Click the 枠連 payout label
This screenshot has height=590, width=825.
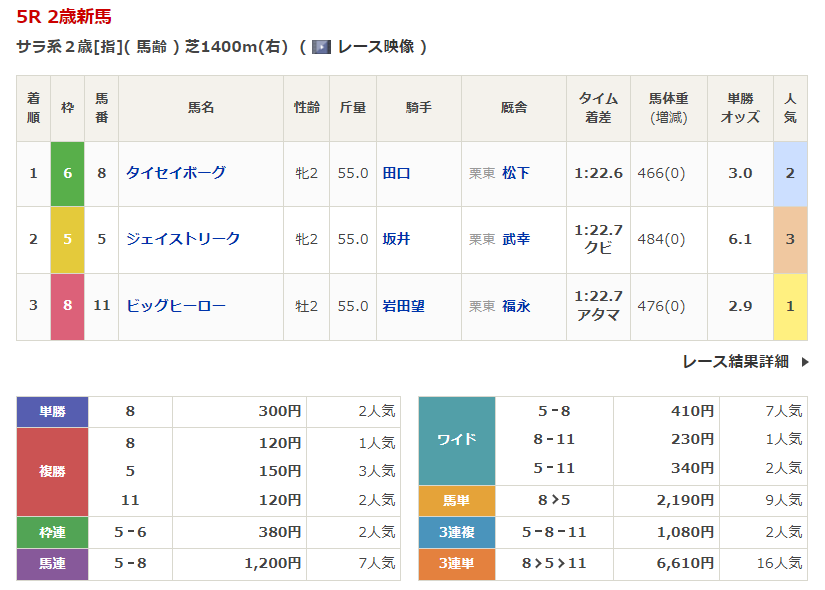coord(52,533)
